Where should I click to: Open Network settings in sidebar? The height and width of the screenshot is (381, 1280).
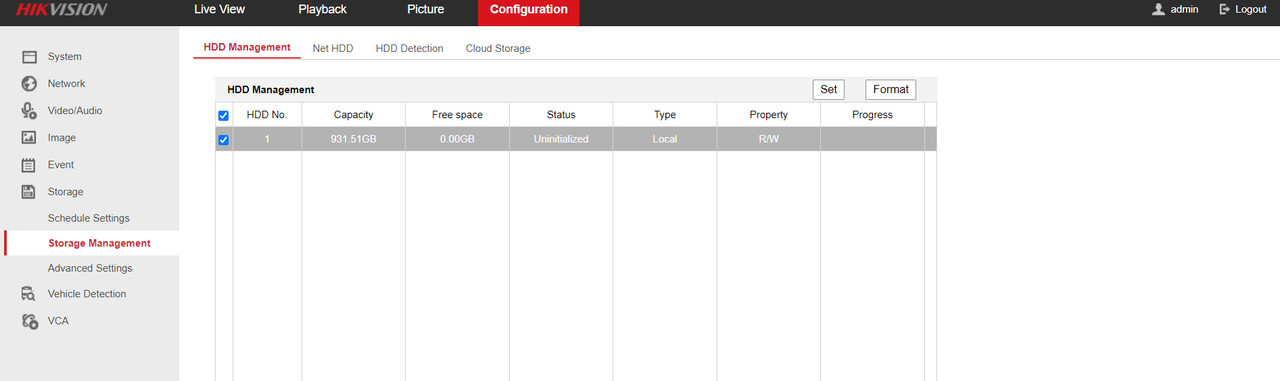pos(66,84)
